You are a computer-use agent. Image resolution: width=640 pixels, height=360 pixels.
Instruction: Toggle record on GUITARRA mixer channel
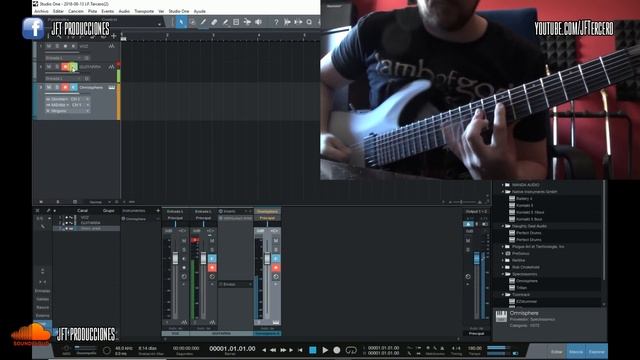tap(212, 268)
